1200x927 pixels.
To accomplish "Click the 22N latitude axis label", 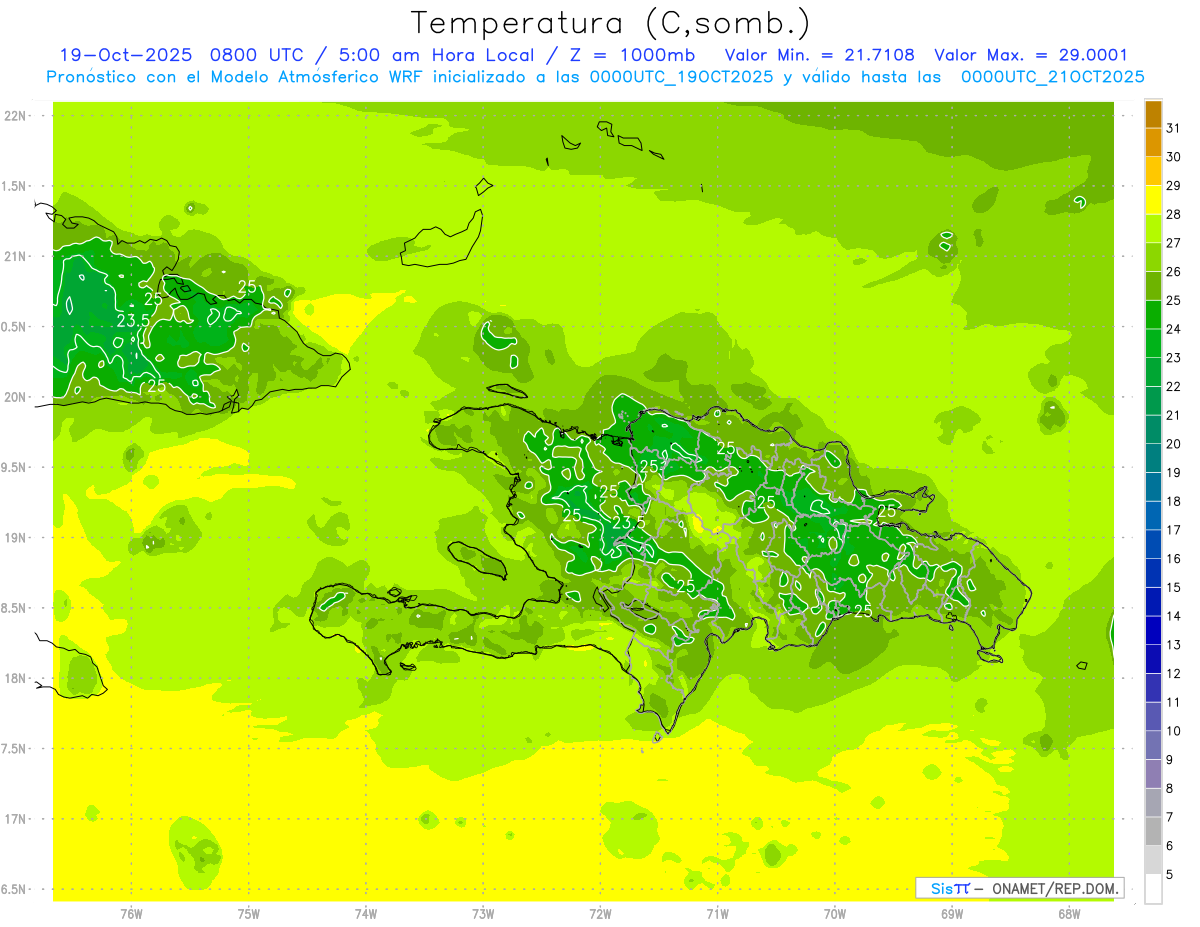I will [16, 116].
